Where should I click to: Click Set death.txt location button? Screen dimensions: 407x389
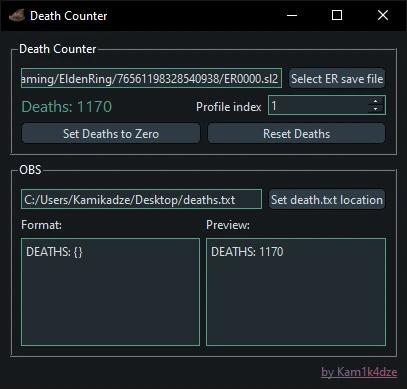(327, 200)
